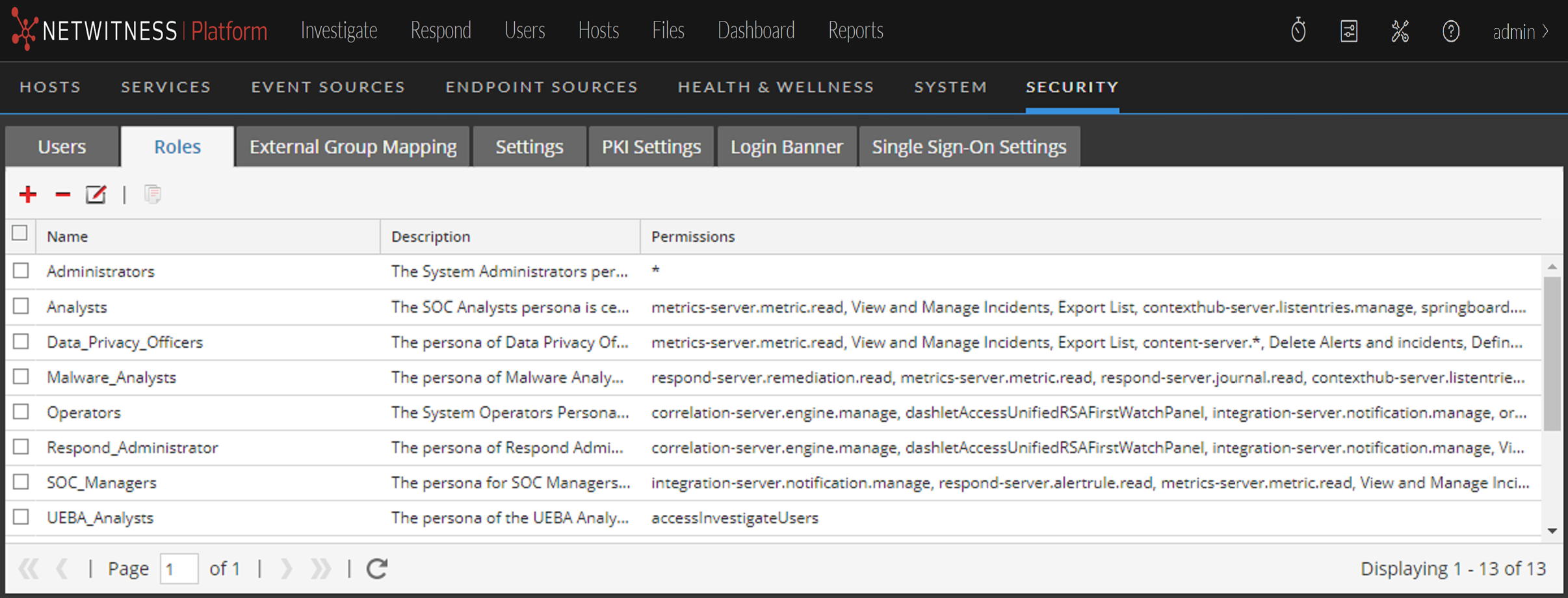Expand the admin user menu
Screen dimensions: 1568x598
(1521, 31)
